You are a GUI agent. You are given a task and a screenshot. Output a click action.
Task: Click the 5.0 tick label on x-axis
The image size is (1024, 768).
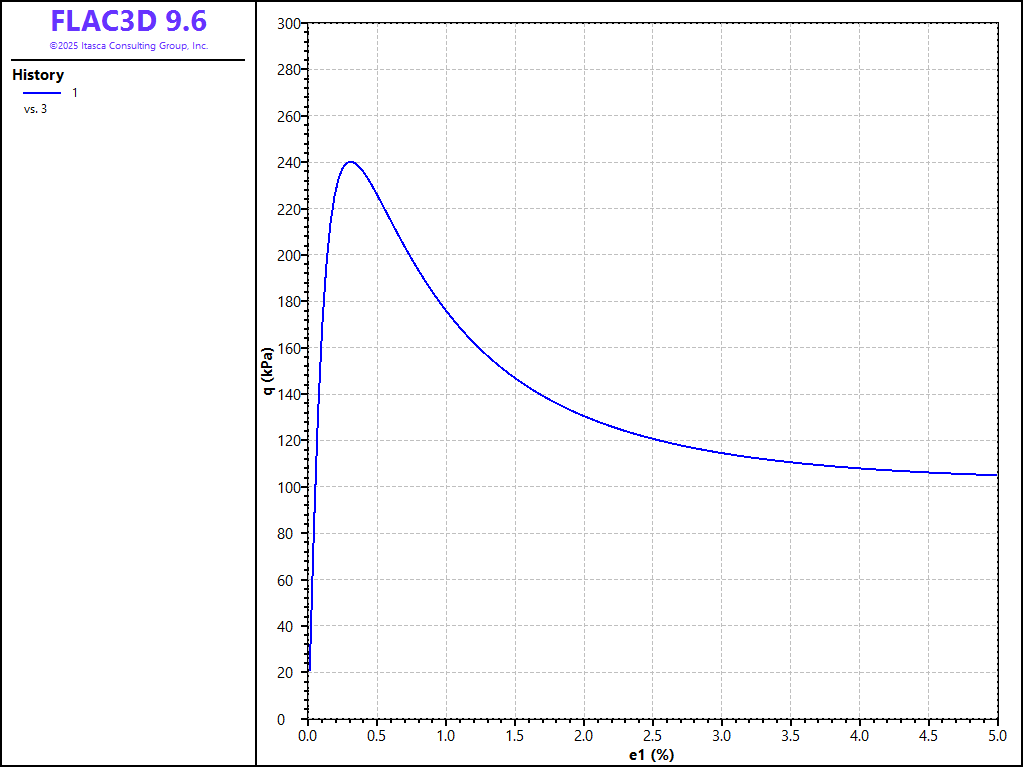[x=997, y=735]
